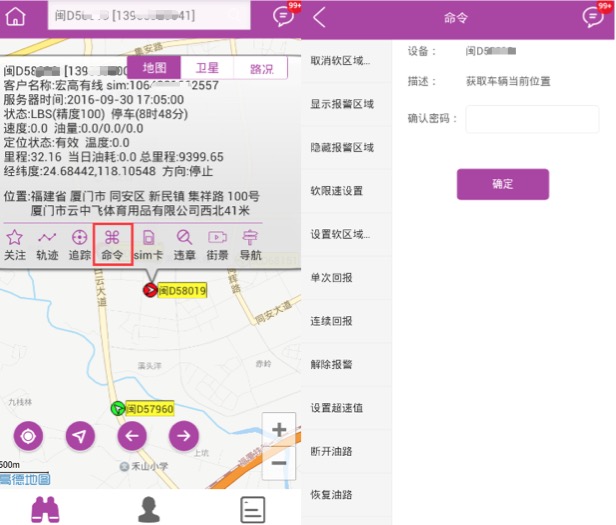Click the next vehicle right arrow button
The width and height of the screenshot is (616, 525).
[183, 435]
